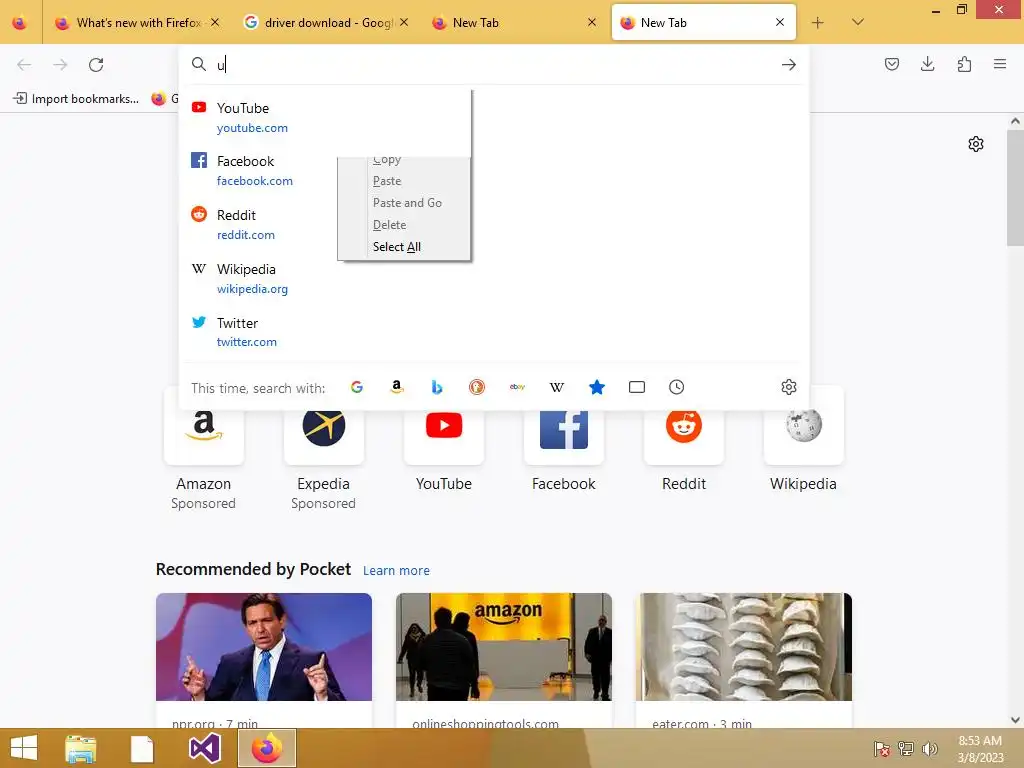Search this time with Bing icon
The width and height of the screenshot is (1024, 768).
437,387
